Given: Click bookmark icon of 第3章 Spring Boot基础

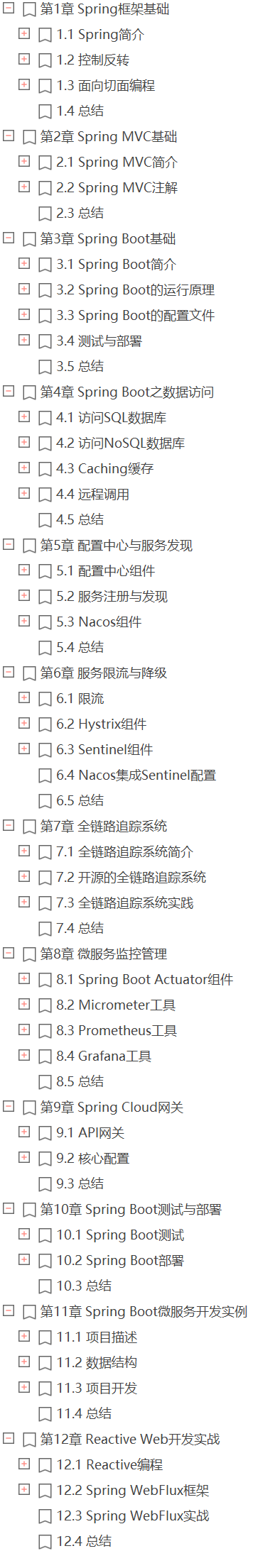Looking at the screenshot, I should [x=29, y=239].
